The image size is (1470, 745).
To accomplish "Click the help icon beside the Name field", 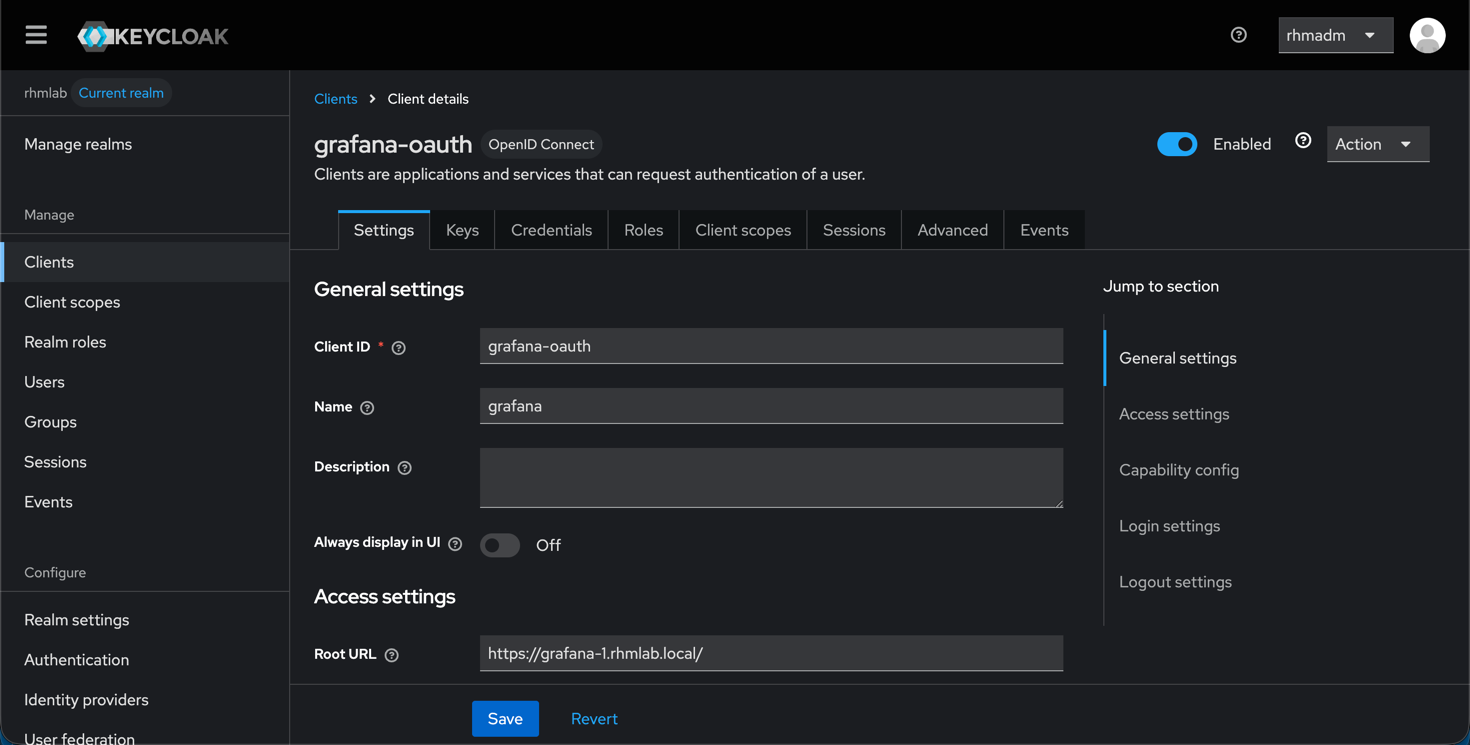I will tap(366, 407).
